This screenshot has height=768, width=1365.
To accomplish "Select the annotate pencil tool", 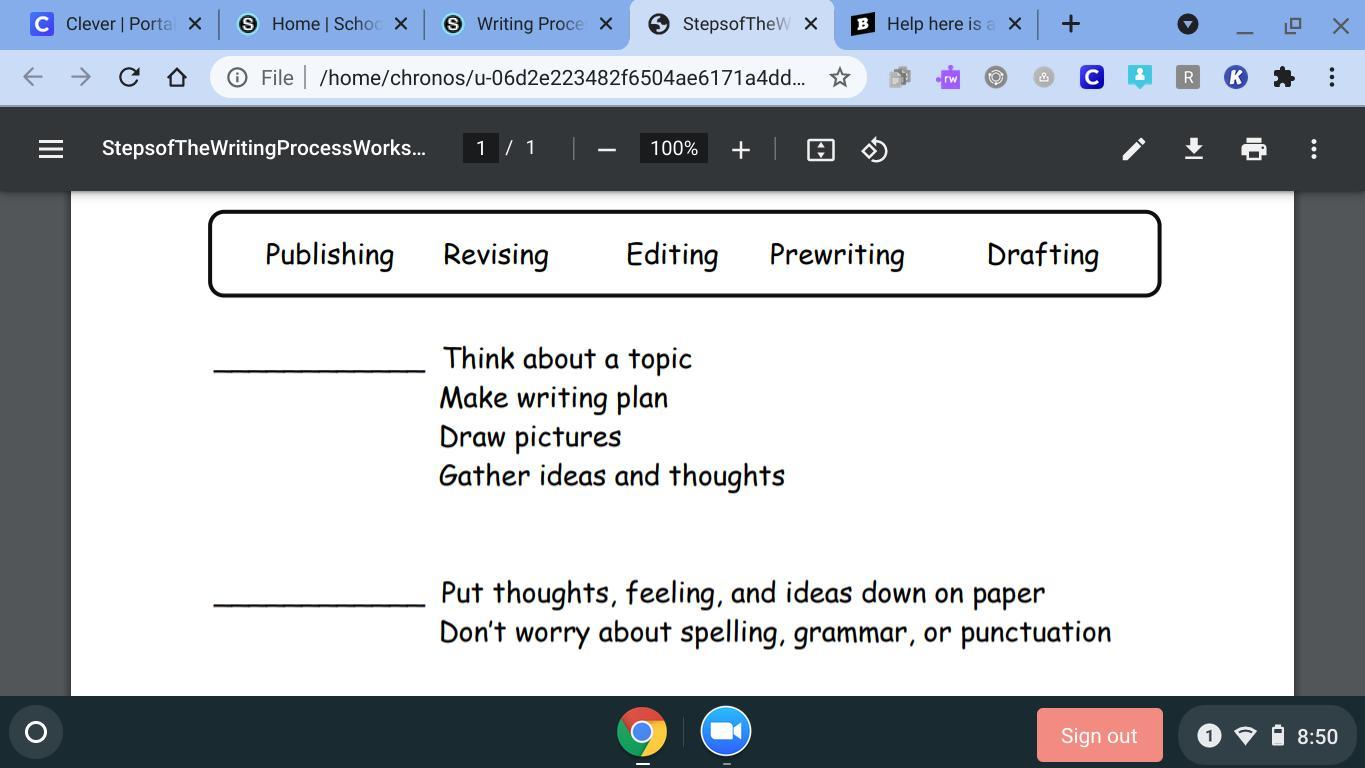I will tap(1133, 149).
